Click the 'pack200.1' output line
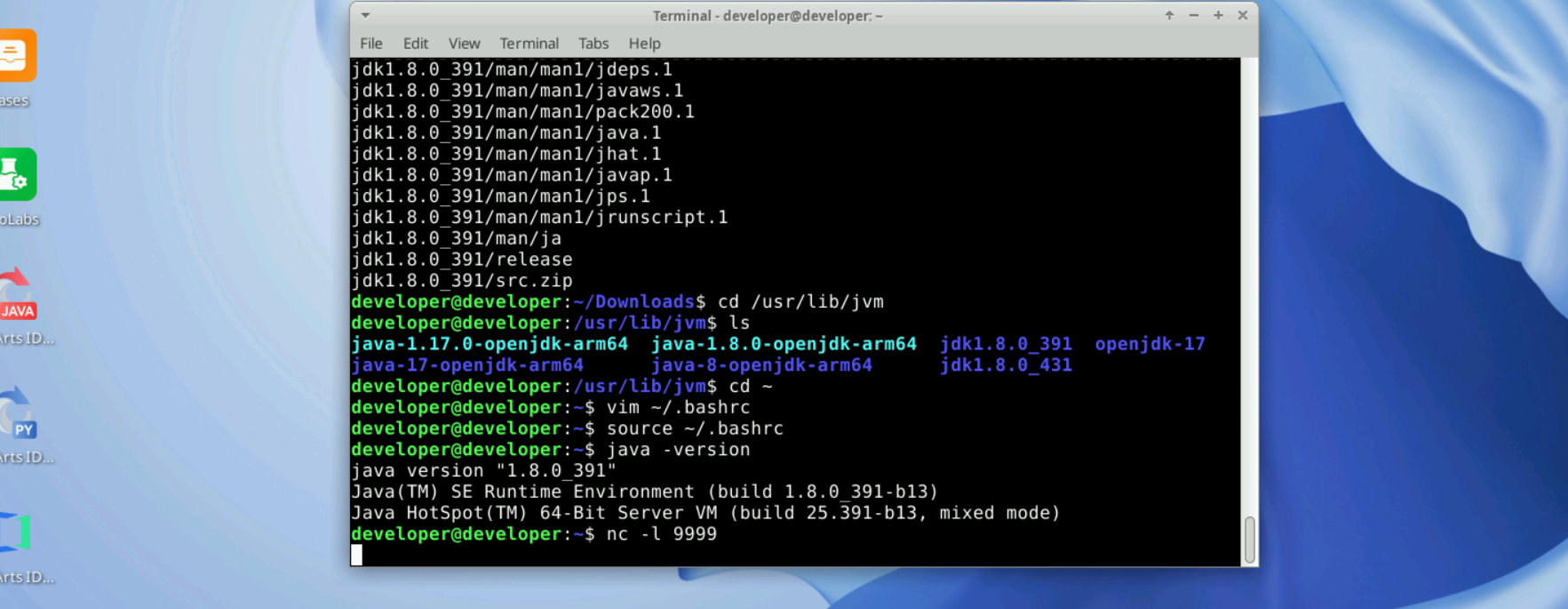The width and height of the screenshot is (1568, 609). [x=523, y=112]
